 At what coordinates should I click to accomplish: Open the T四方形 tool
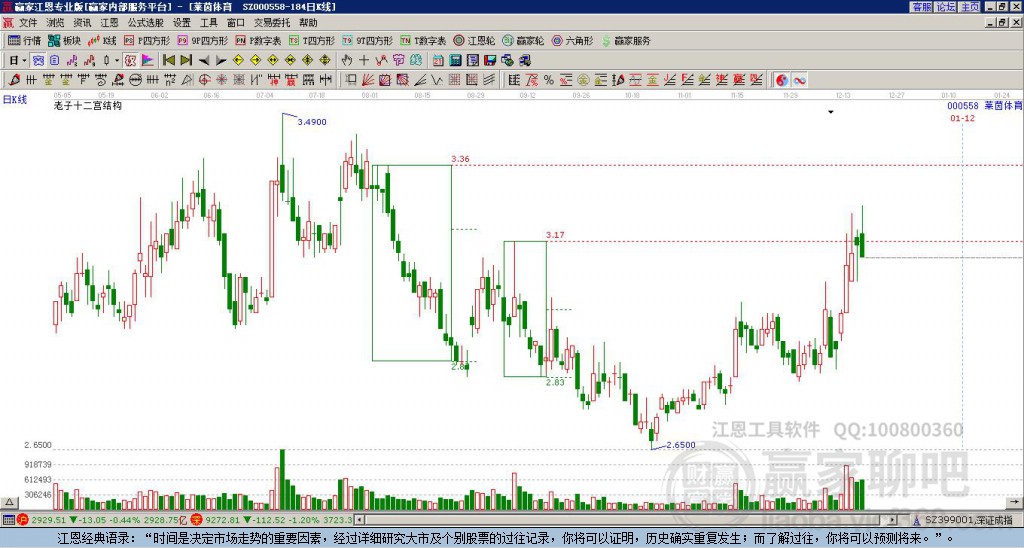point(312,40)
